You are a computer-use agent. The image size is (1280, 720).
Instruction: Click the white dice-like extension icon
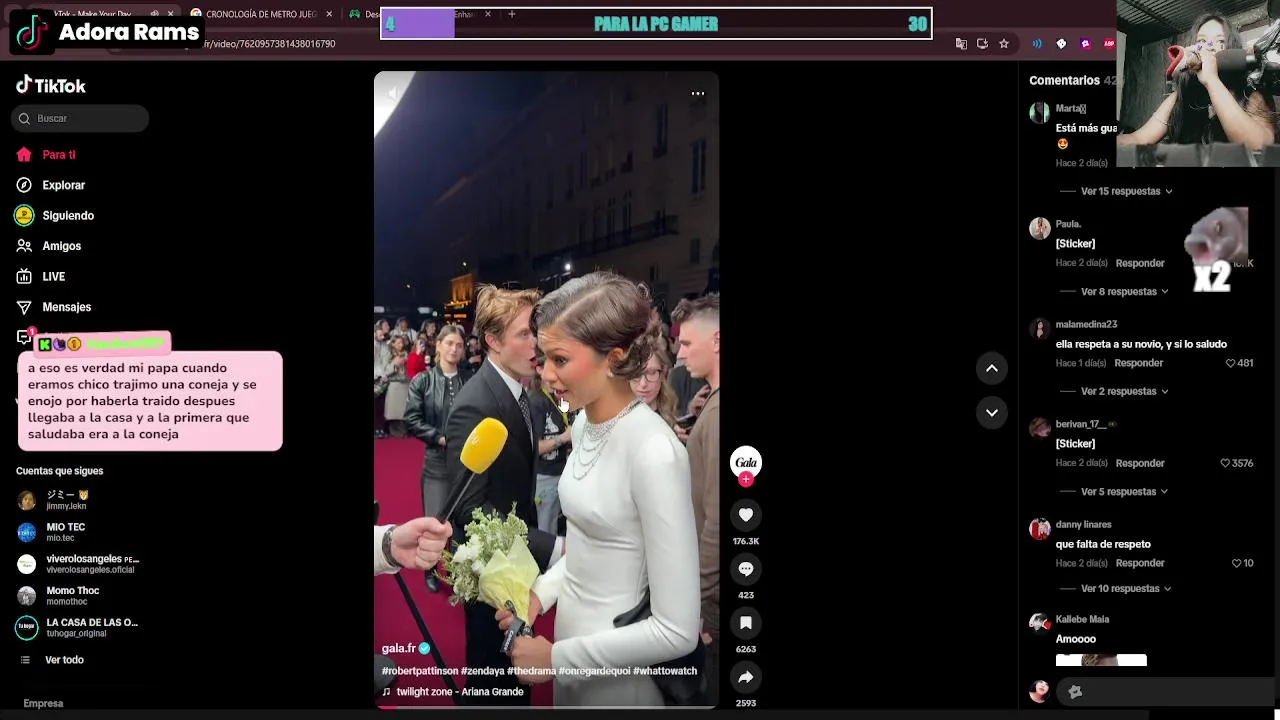(x=1061, y=44)
